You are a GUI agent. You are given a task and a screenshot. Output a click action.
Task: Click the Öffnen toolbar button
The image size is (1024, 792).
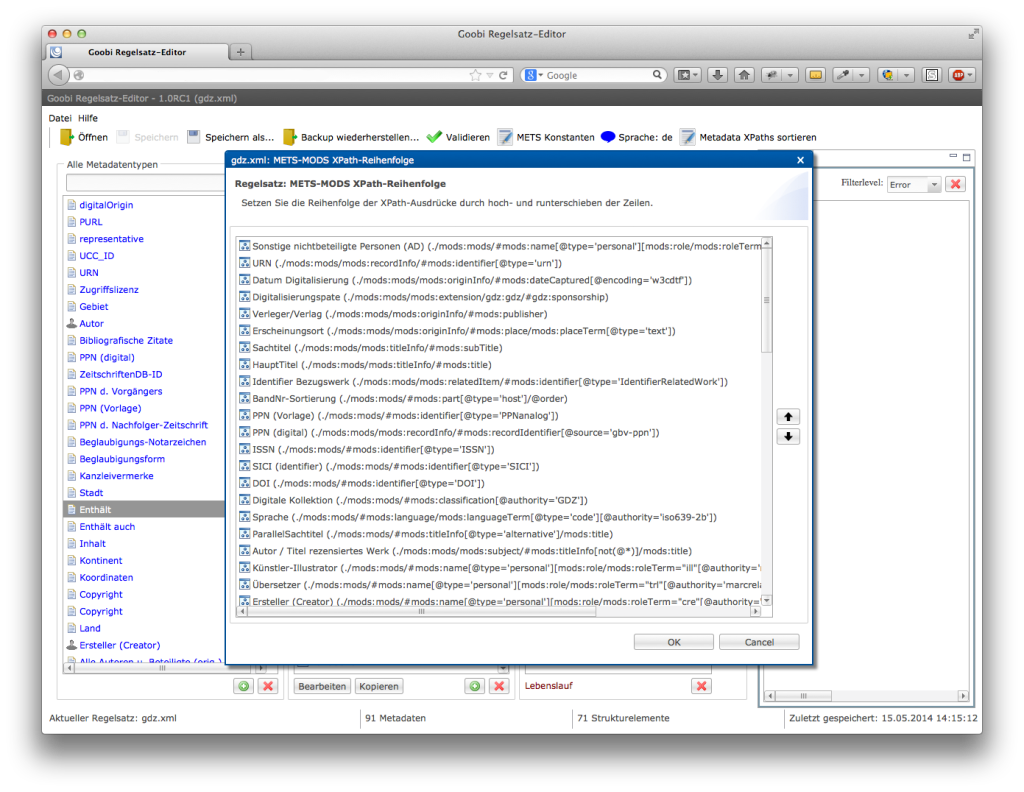[84, 137]
